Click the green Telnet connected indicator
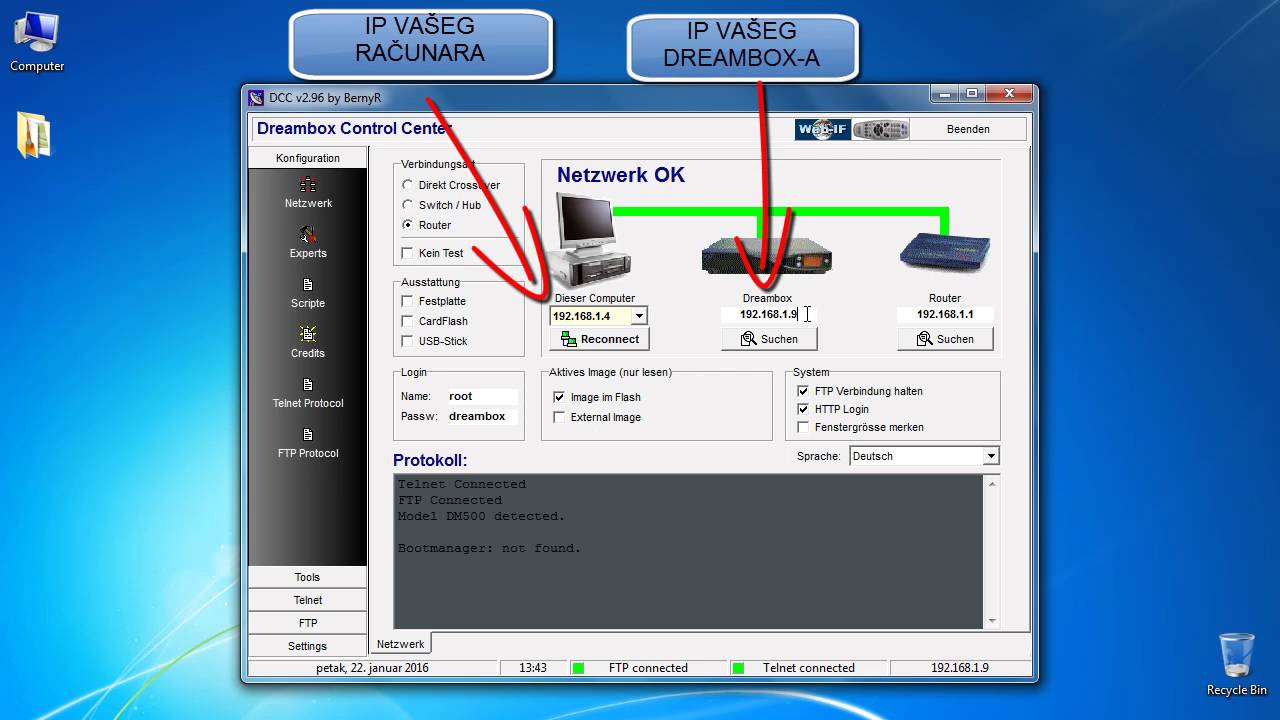 [738, 668]
